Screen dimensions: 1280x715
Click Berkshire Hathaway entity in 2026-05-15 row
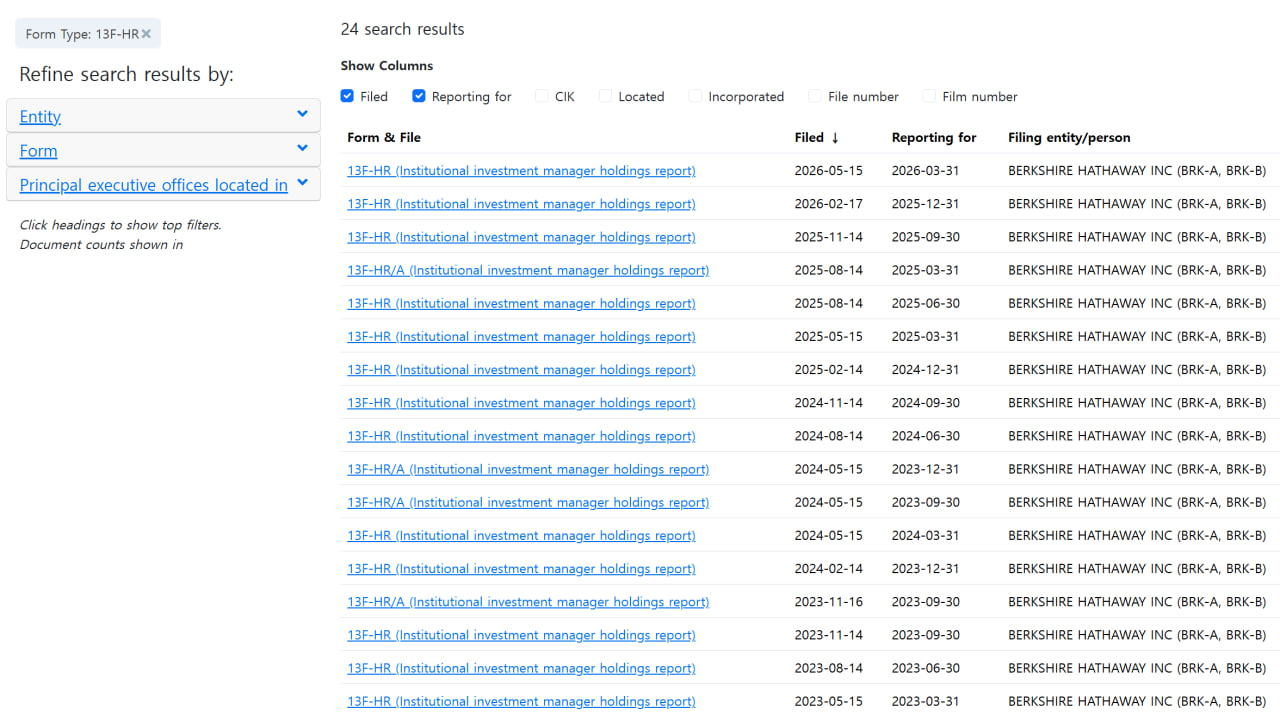(1137, 171)
